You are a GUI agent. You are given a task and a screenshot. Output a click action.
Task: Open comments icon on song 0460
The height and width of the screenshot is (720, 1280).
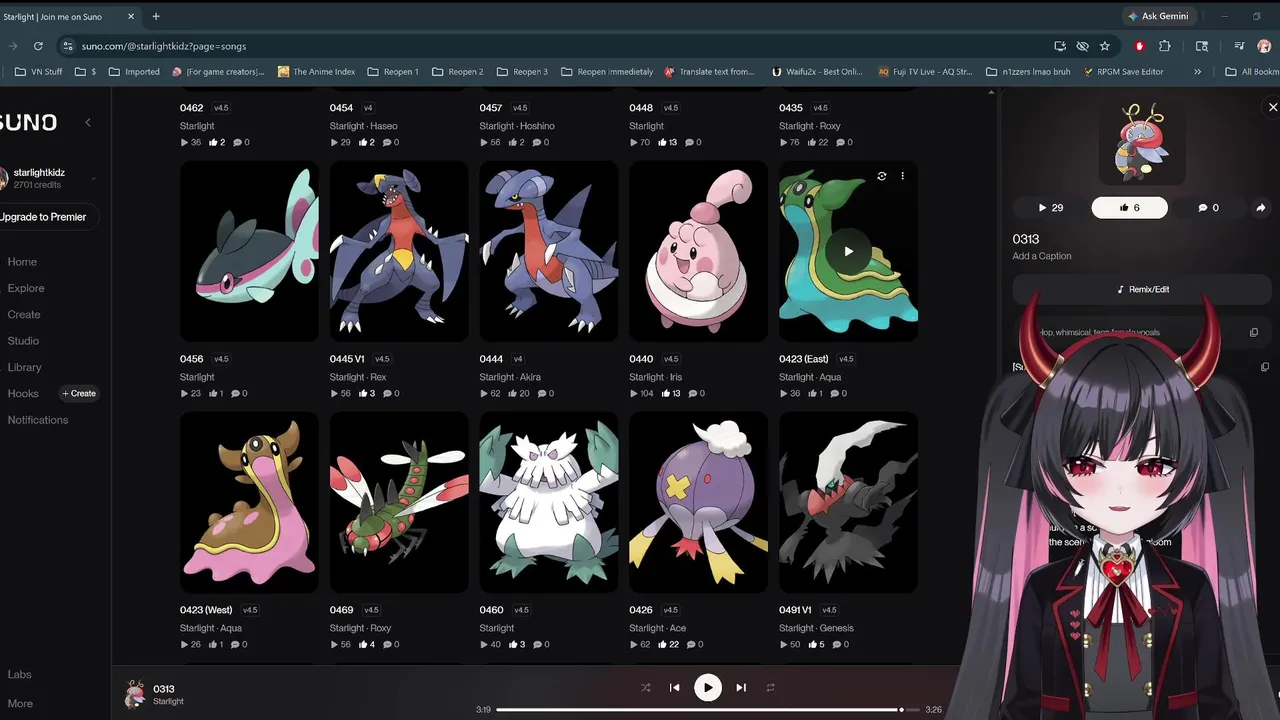[x=537, y=645]
